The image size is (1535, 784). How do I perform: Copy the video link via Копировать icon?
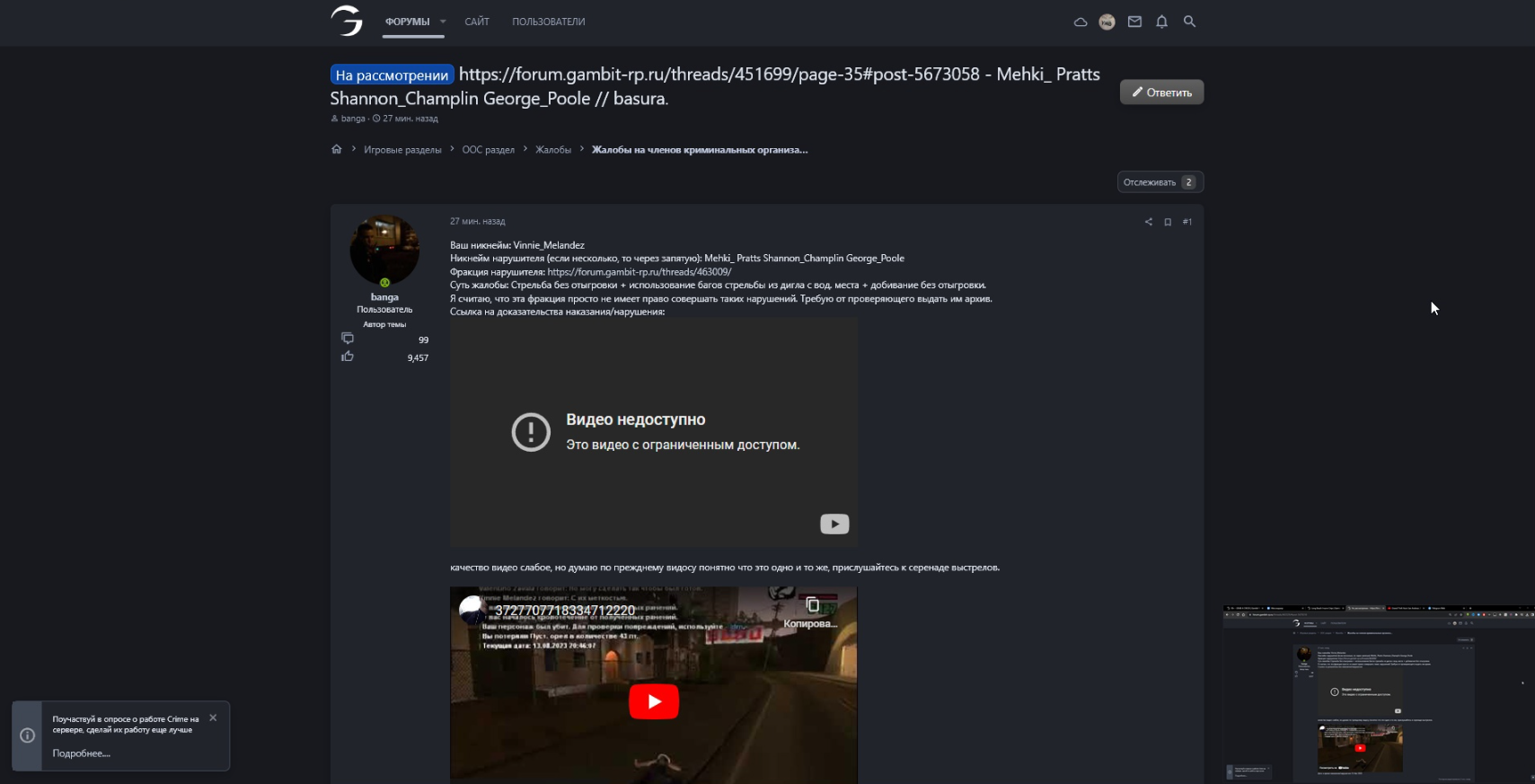coord(812,606)
